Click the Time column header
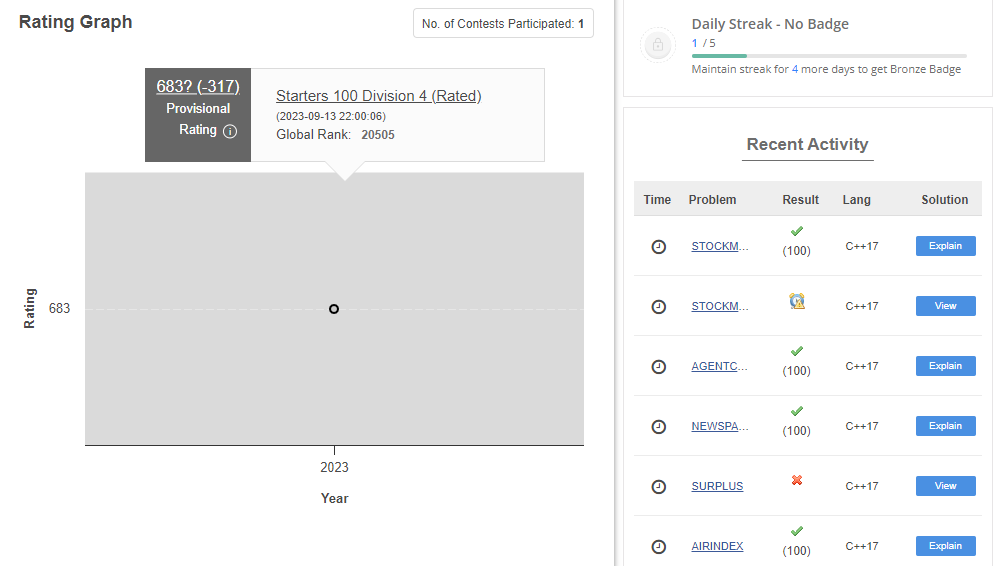The width and height of the screenshot is (998, 566). pos(657,200)
